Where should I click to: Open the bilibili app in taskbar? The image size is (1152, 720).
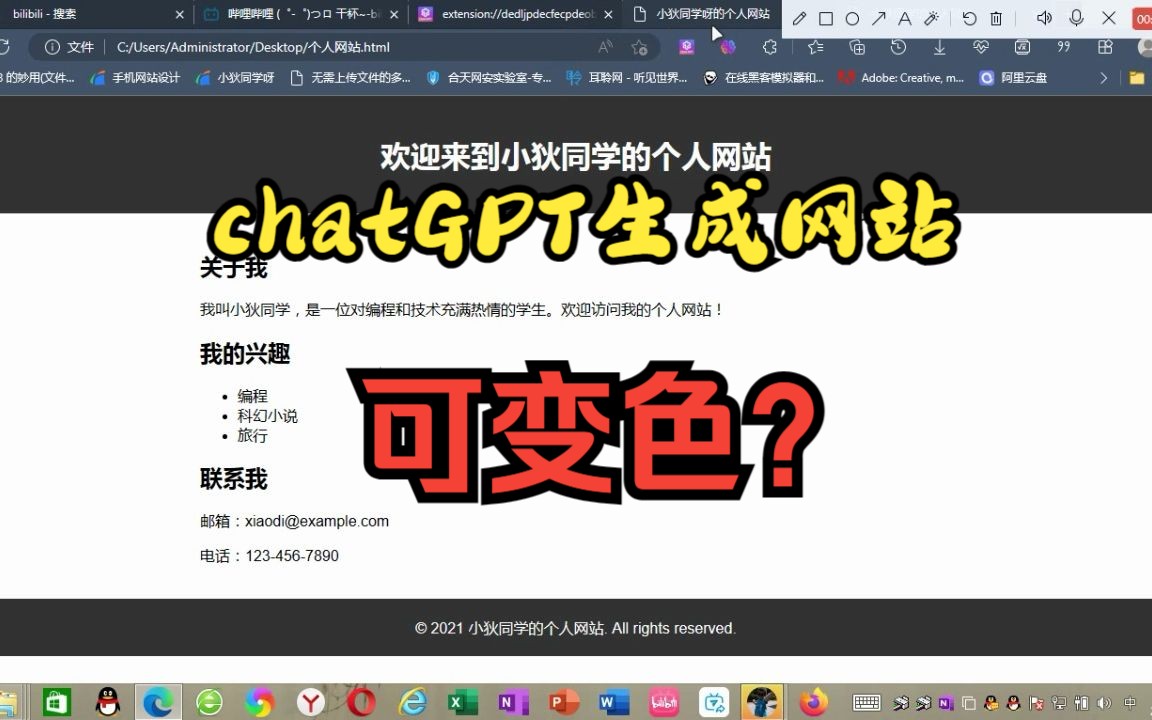[664, 702]
